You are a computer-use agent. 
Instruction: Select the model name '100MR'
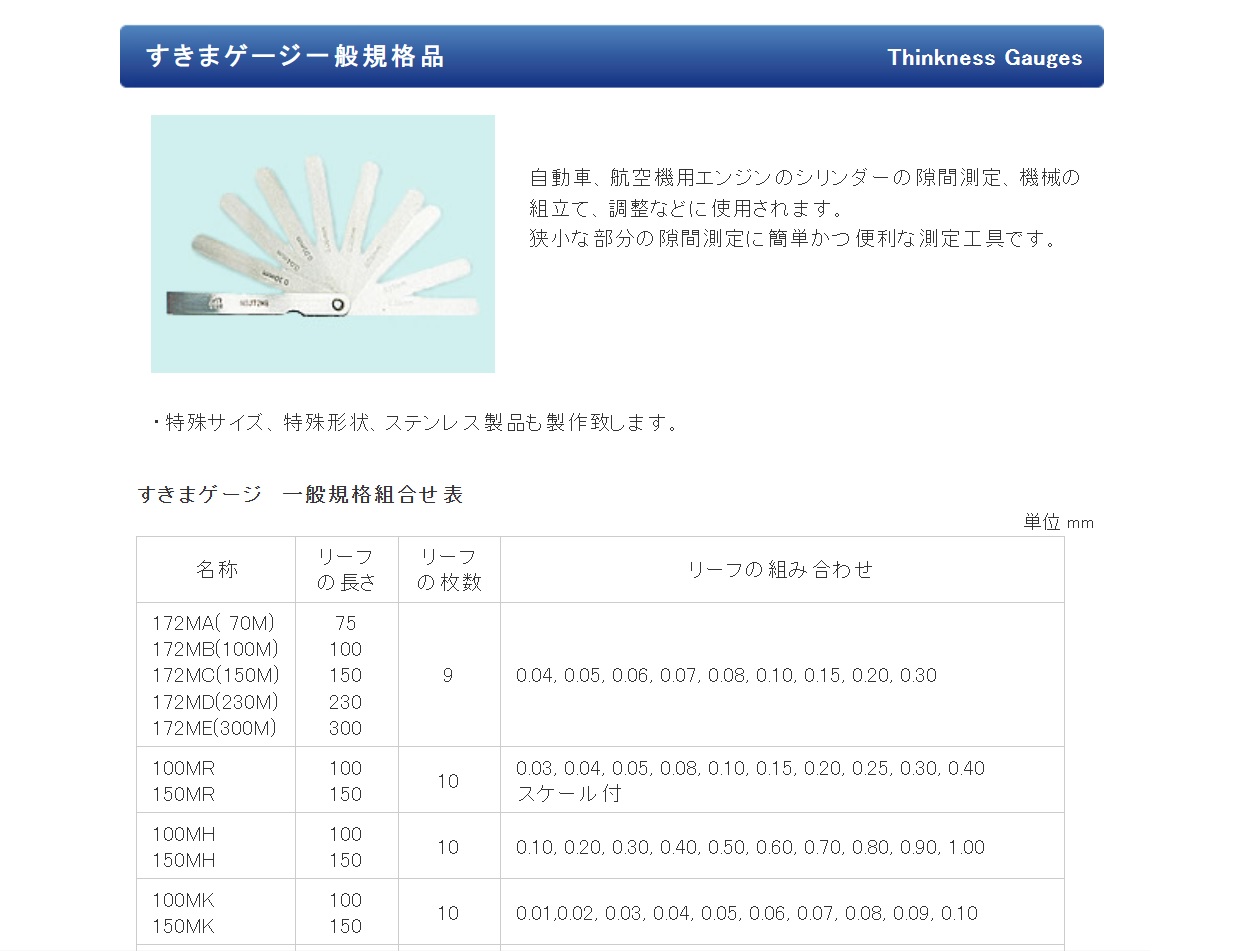tap(184, 768)
